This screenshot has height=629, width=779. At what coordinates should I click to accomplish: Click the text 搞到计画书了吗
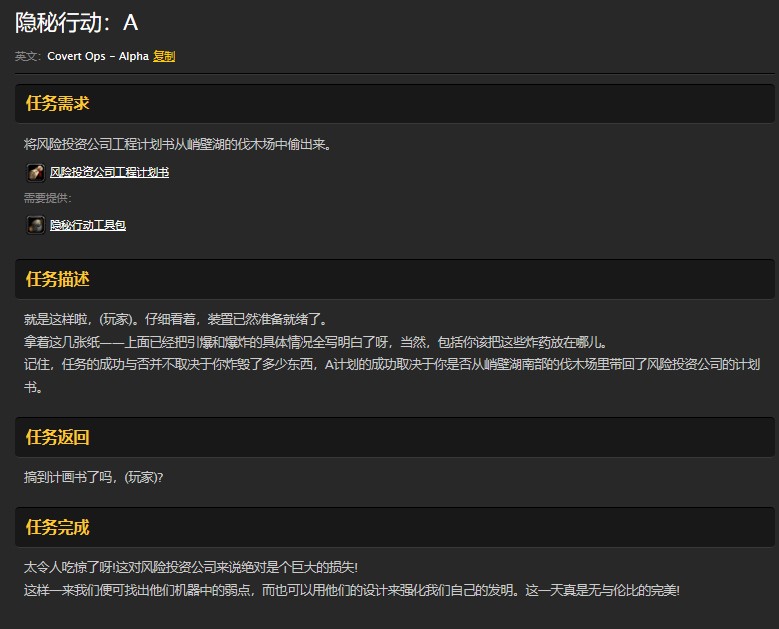coord(93,477)
